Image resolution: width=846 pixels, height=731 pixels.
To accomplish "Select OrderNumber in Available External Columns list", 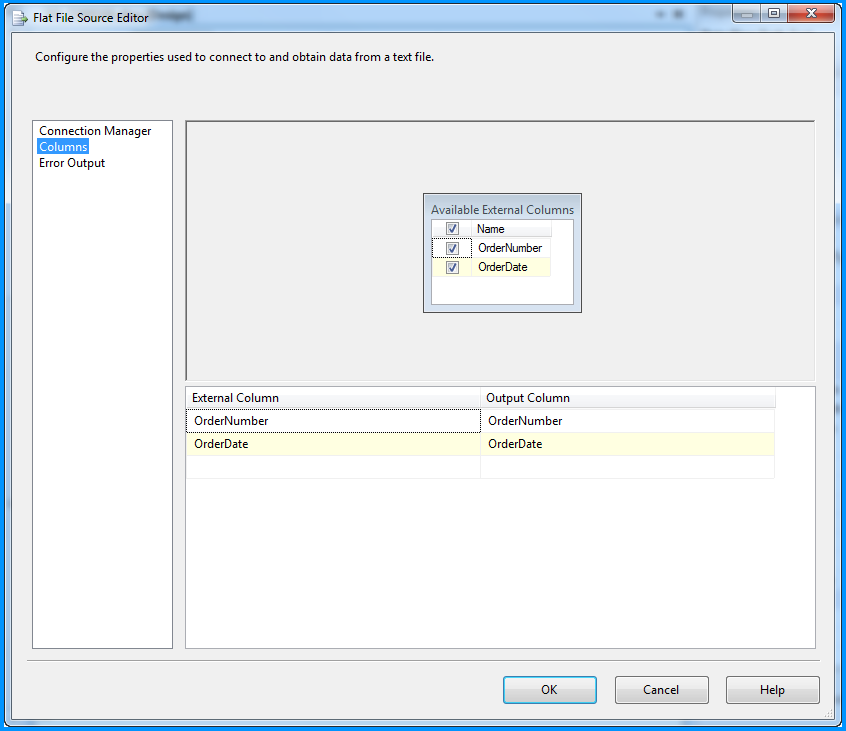I will (510, 248).
